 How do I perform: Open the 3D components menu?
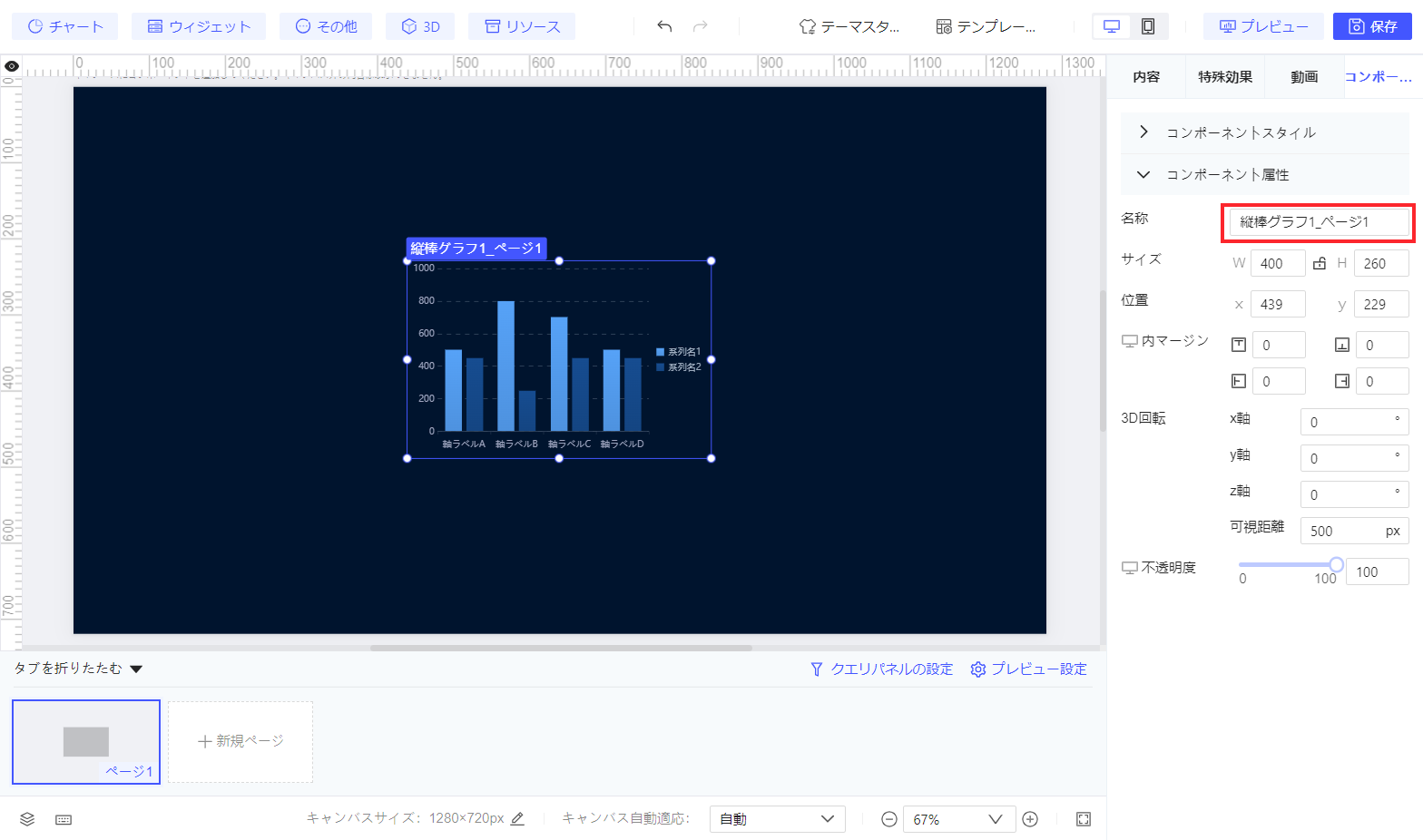(x=420, y=26)
